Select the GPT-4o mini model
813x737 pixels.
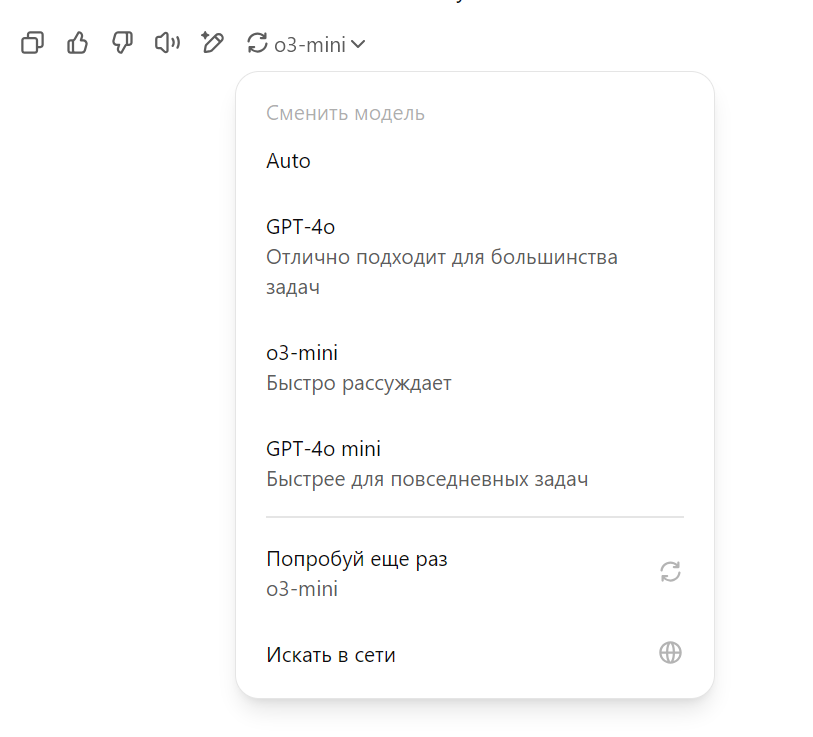pyautogui.click(x=475, y=464)
